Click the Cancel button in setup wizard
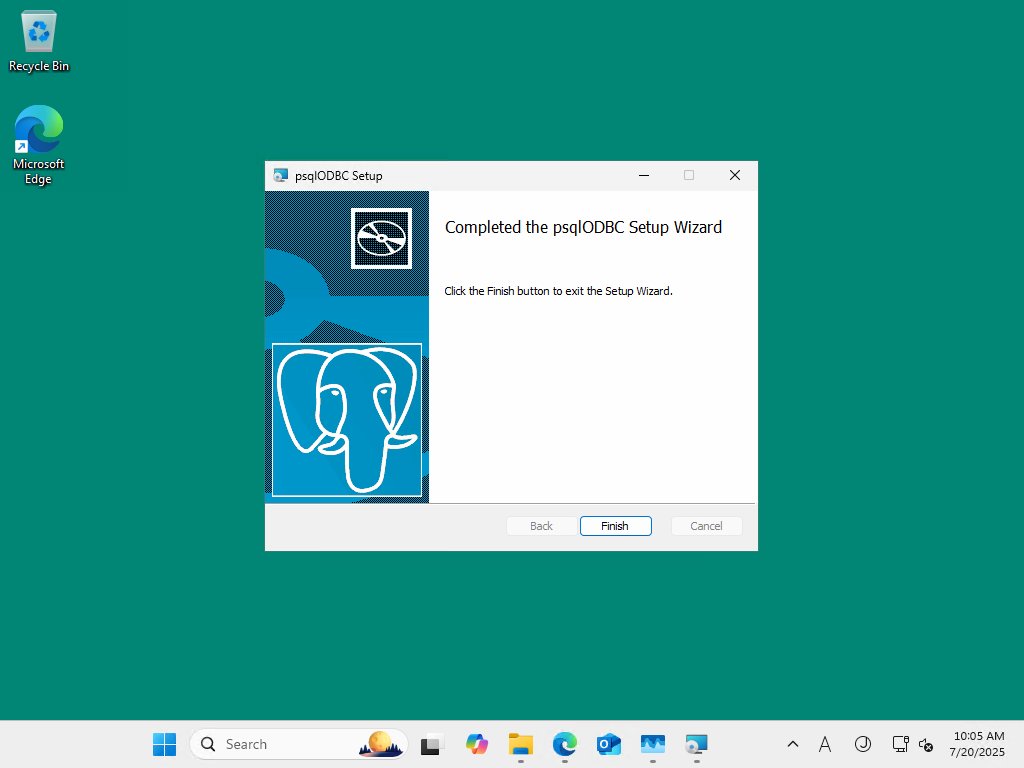Viewport: 1024px width, 768px height. pos(706,526)
